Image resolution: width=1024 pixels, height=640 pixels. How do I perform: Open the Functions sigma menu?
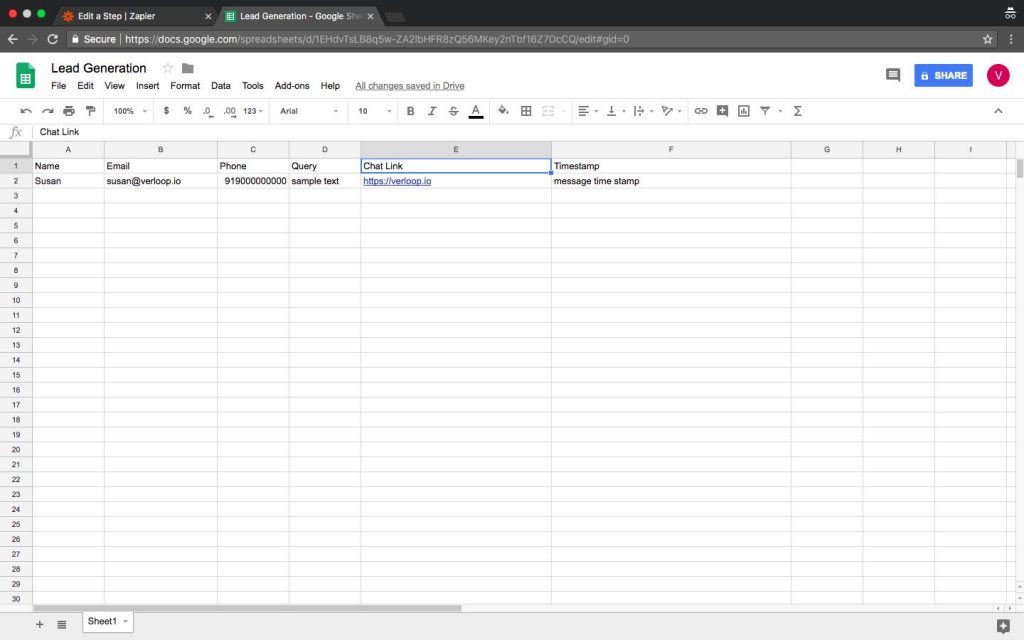point(797,111)
